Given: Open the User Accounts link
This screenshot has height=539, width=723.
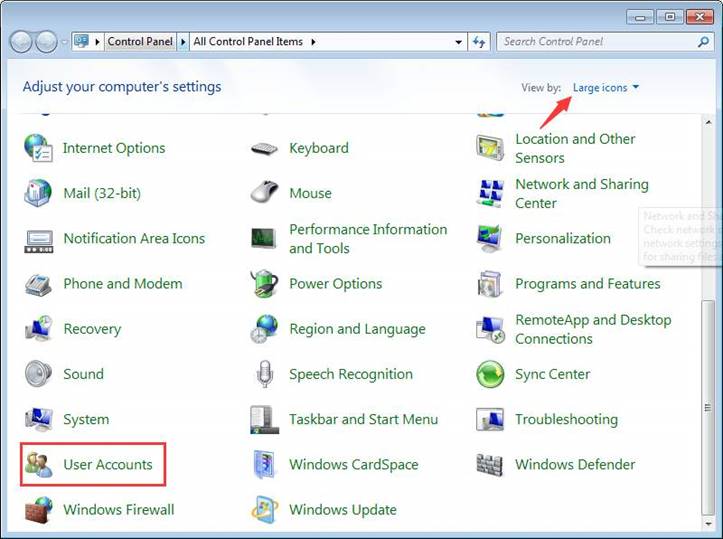Looking at the screenshot, I should point(108,464).
